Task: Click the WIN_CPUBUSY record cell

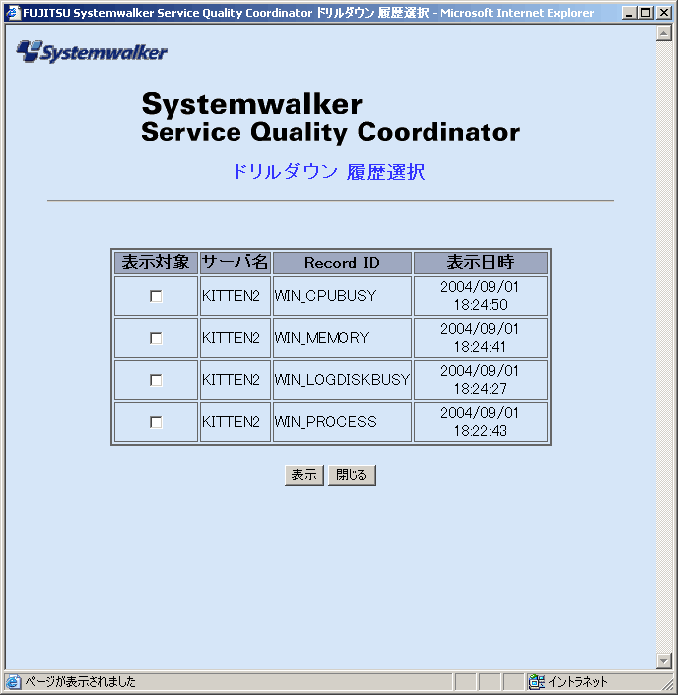Action: 342,296
